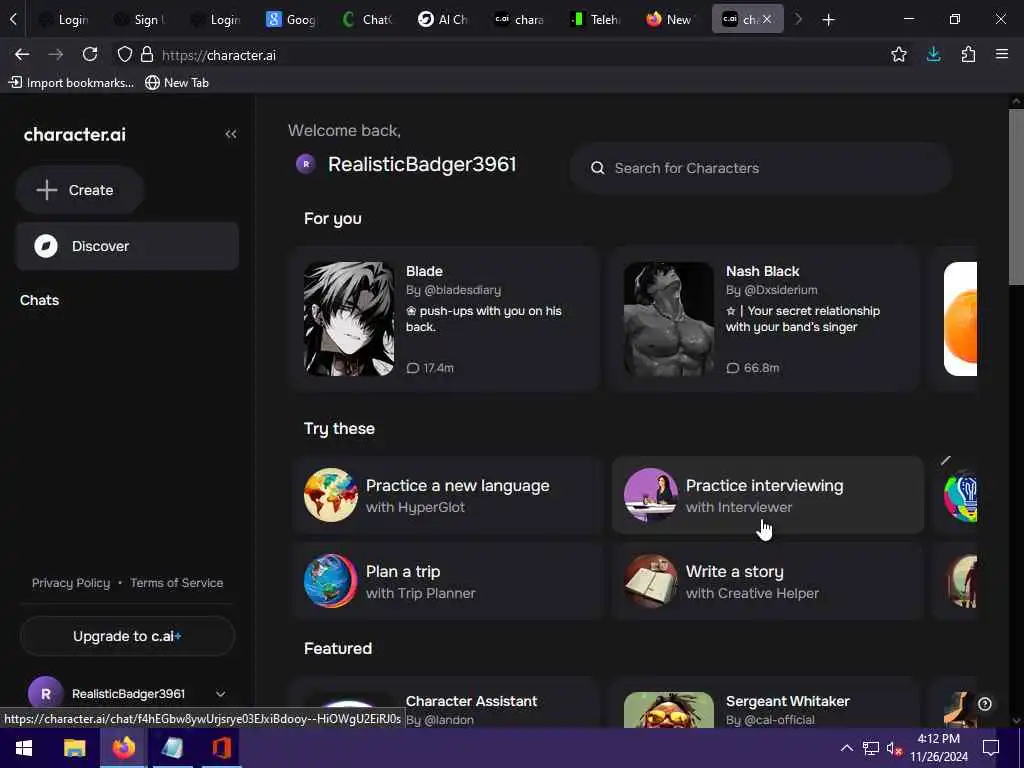Choose Write a story with Creative Helper

pyautogui.click(x=767, y=581)
